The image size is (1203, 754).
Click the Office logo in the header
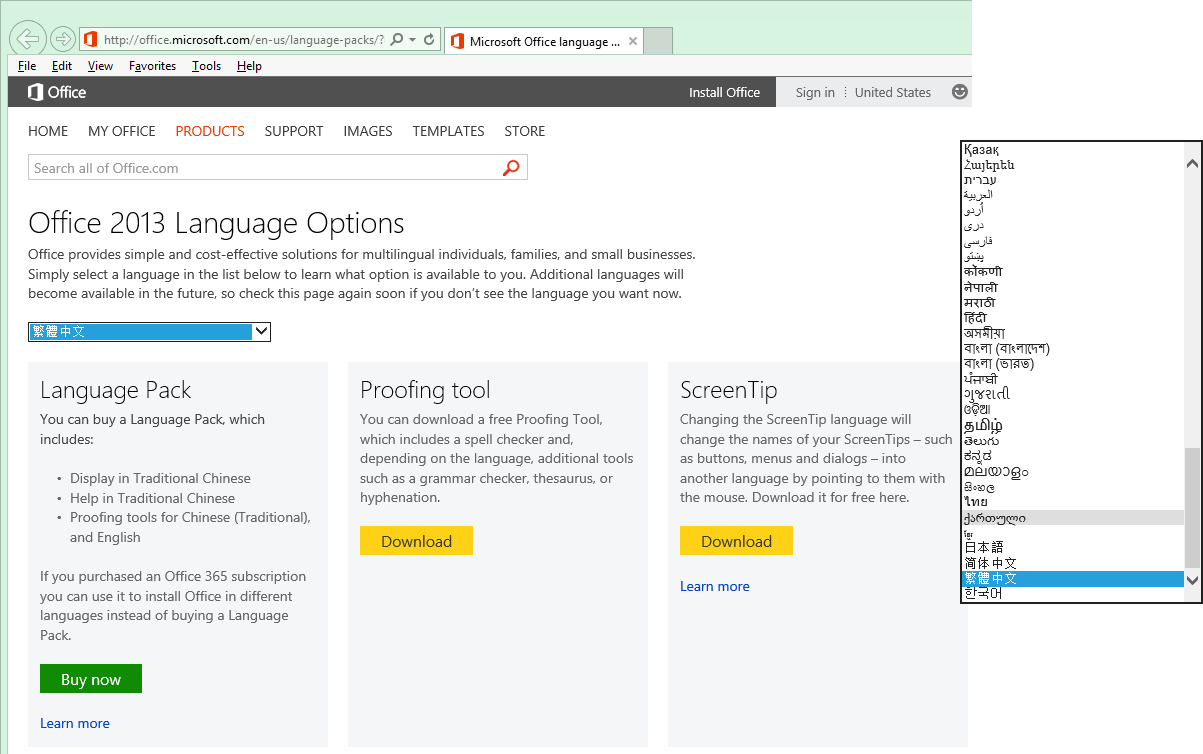coord(57,92)
